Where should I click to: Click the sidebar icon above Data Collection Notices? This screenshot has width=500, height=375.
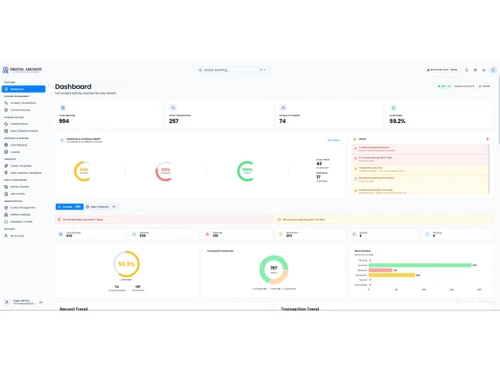(6, 124)
